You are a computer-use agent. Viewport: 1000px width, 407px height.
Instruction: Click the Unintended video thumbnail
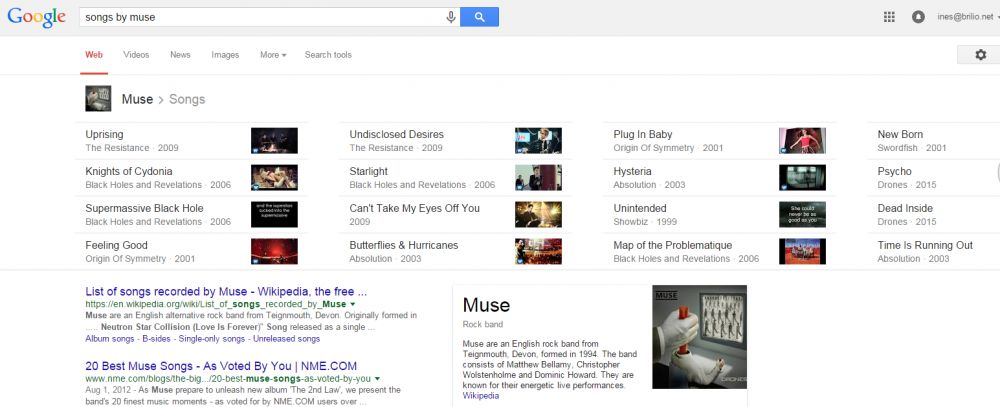pyautogui.click(x=802, y=215)
